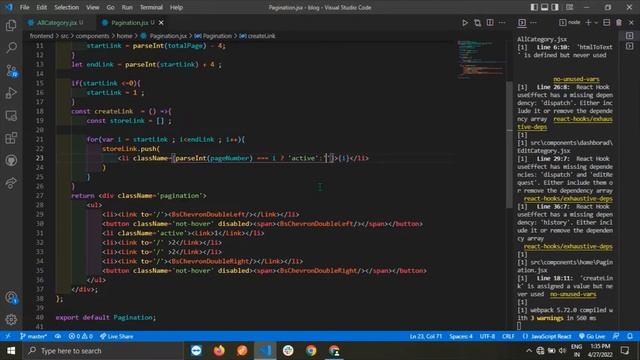
Task: Open the Explorer view in activity bar
Action: pos(11,25)
